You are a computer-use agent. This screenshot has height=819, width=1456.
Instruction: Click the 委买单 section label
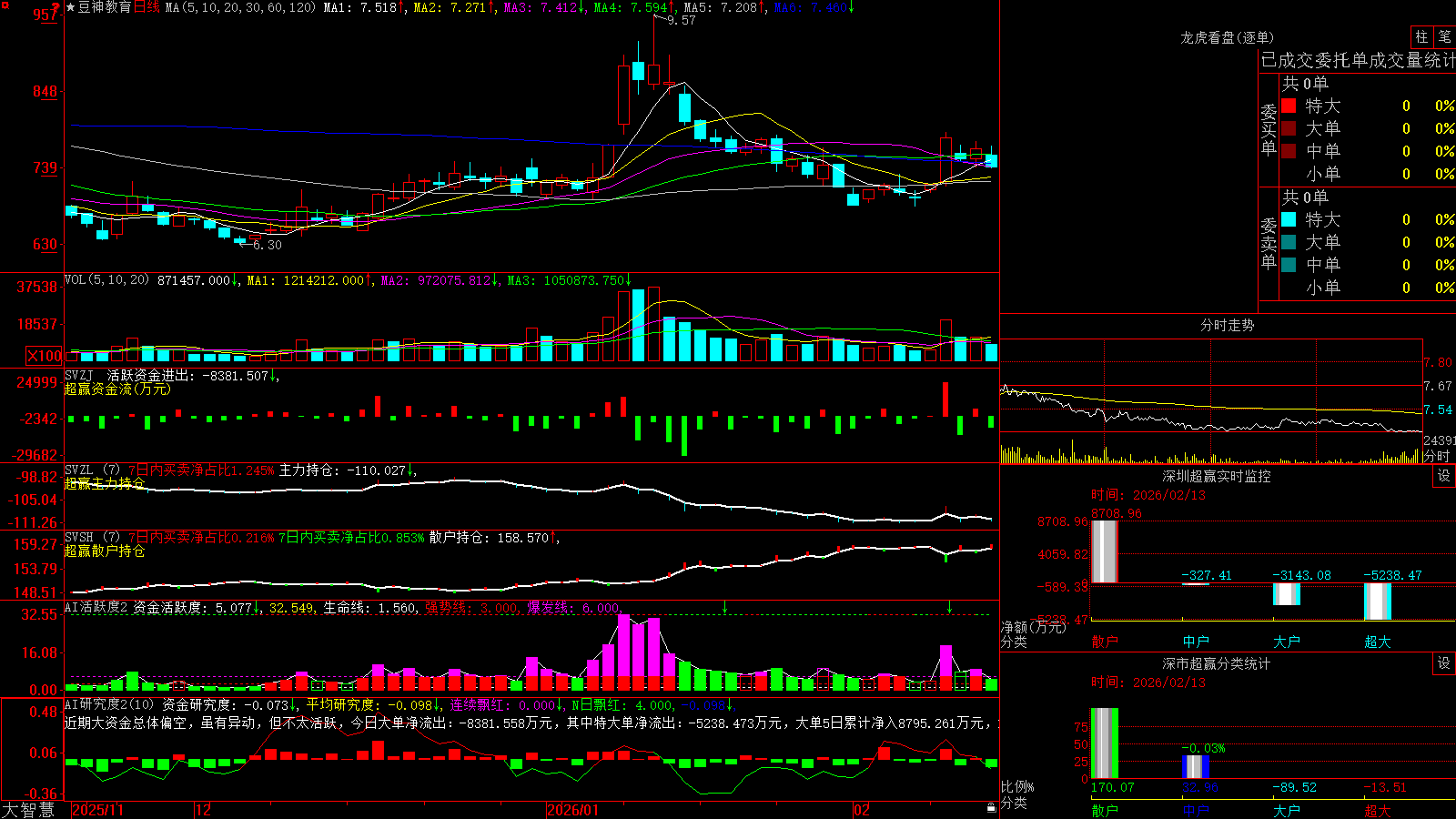coord(1269,130)
